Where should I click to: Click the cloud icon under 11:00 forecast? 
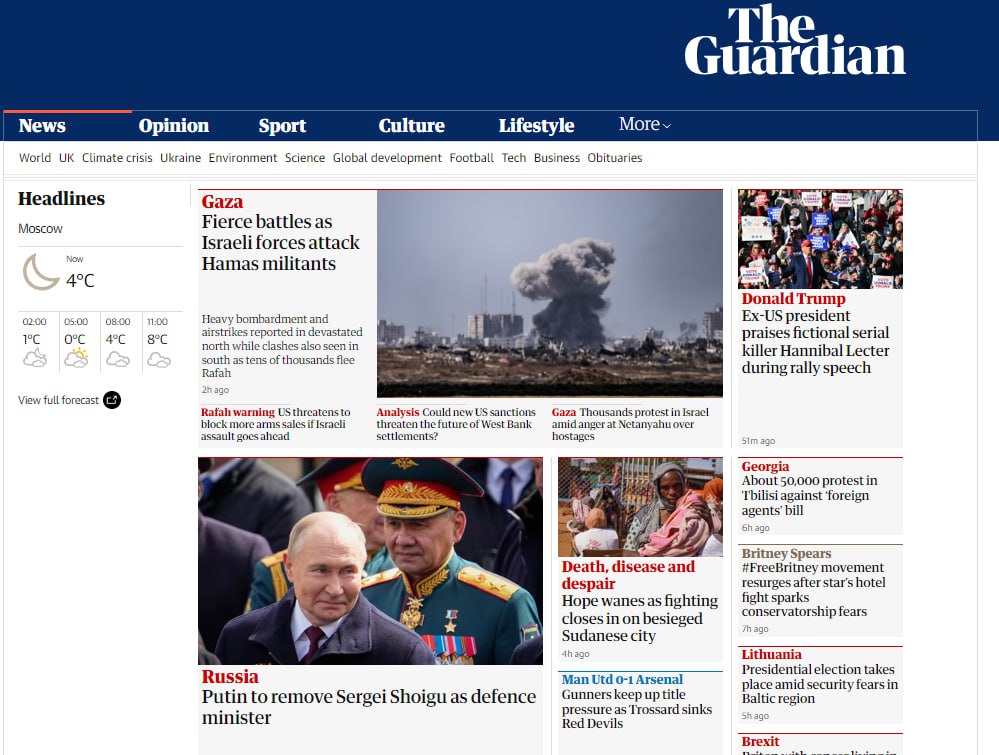pos(159,361)
